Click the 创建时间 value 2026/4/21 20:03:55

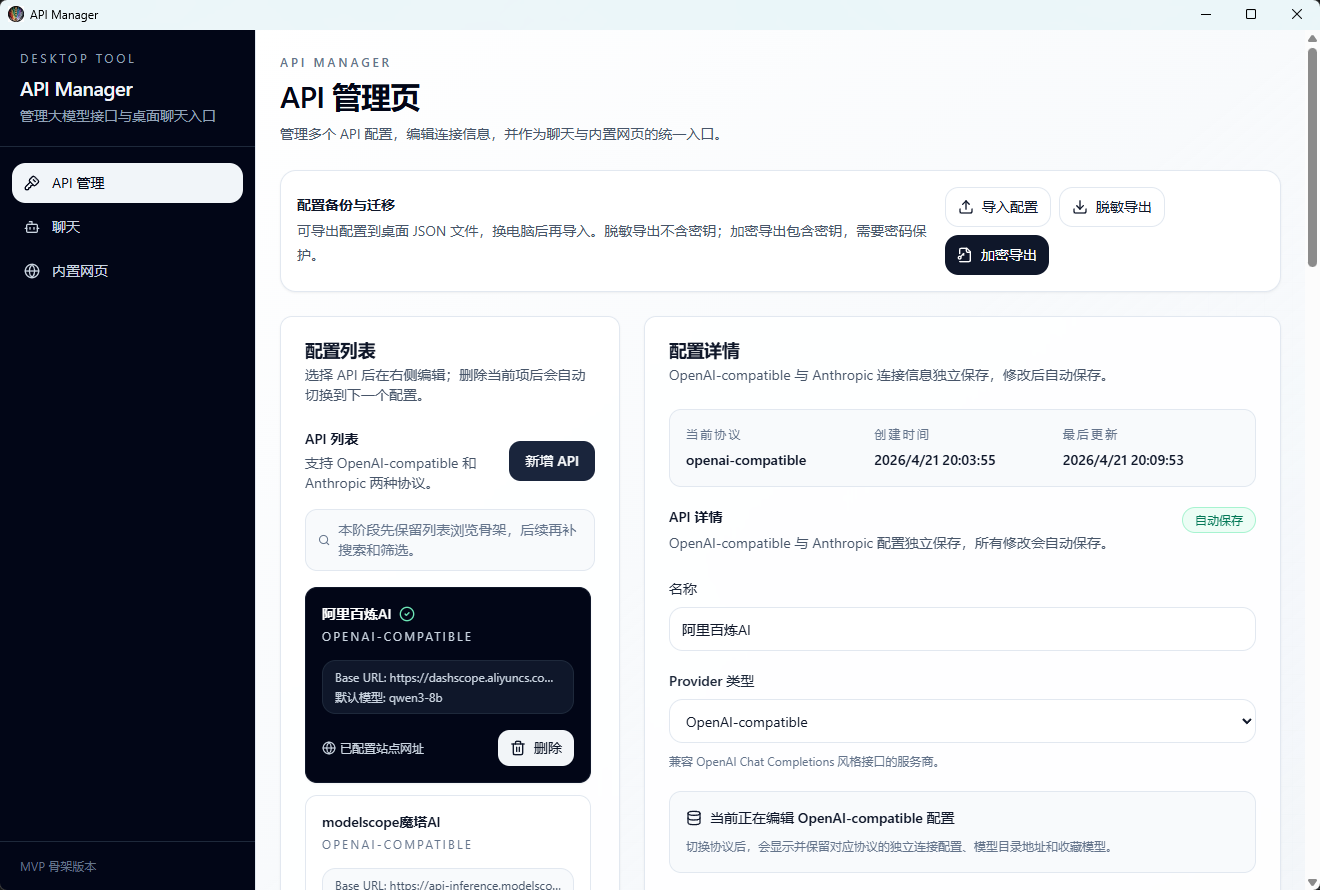click(935, 460)
